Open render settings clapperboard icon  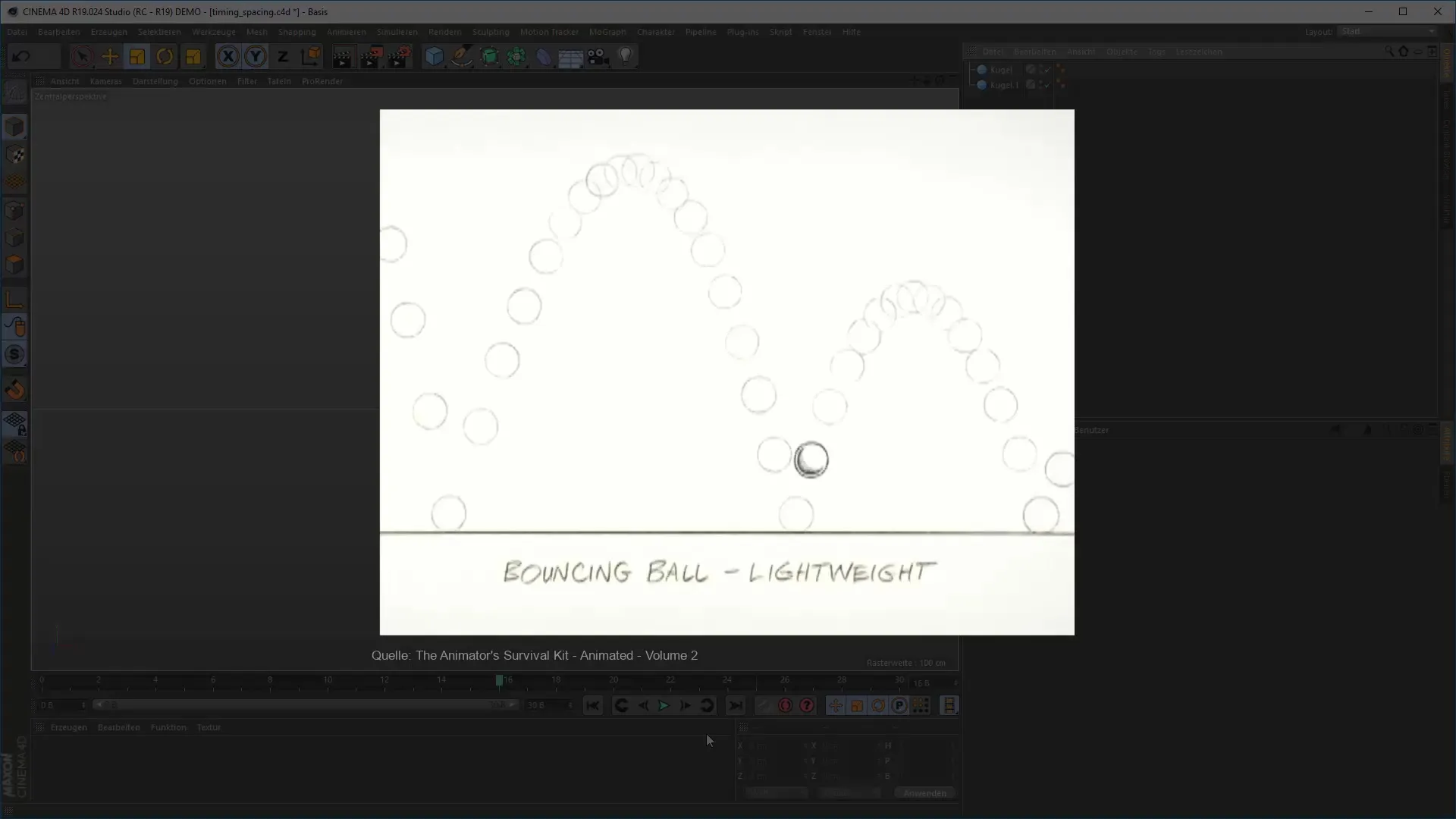(x=400, y=57)
